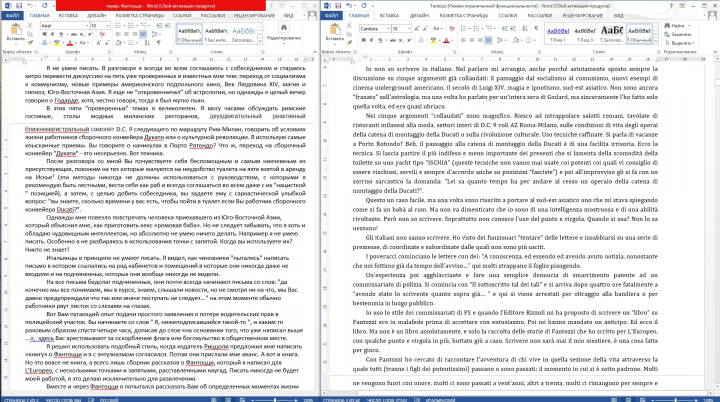
Task: Click horizontal scrollbar of the Fantozzi window
Action: tap(518, 393)
